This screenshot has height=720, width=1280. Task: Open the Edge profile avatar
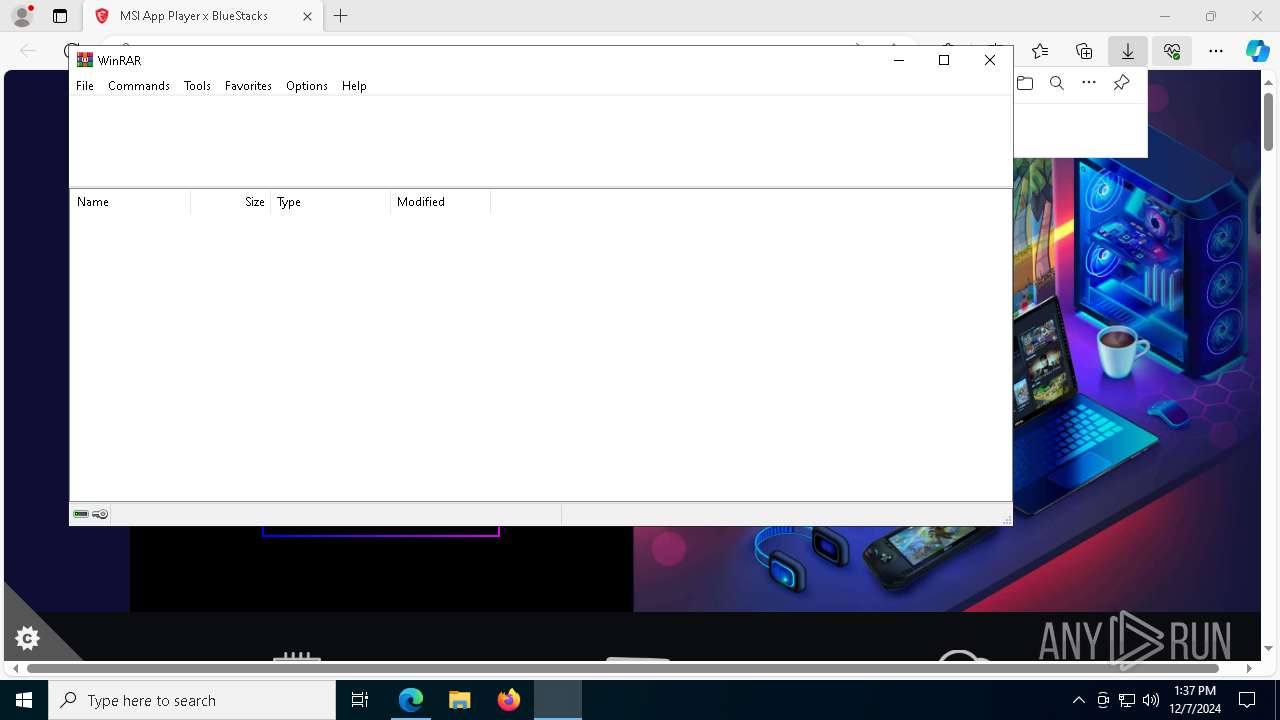tap(22, 16)
